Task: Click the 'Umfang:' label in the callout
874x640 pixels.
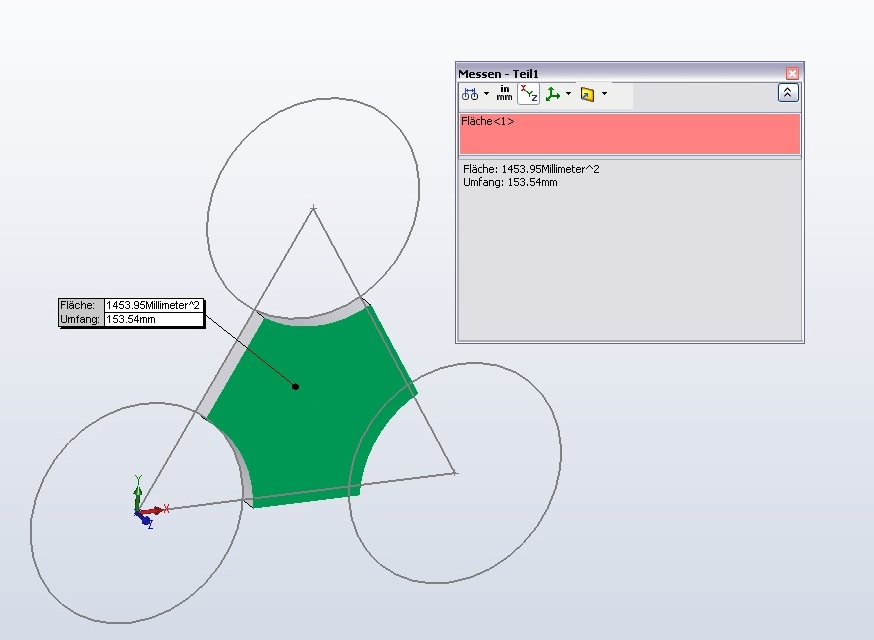Action: (81, 319)
